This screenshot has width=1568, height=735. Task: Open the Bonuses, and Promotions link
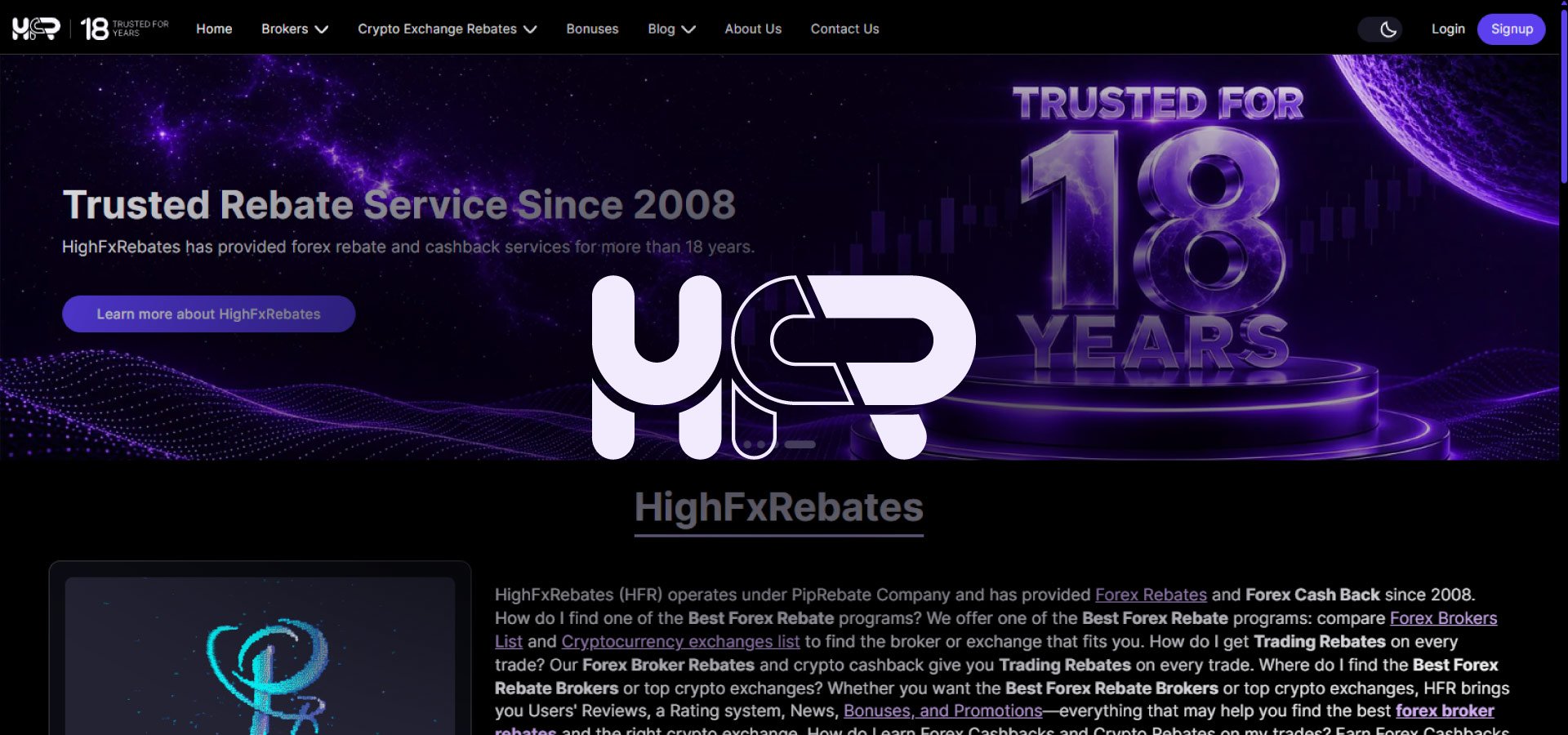(942, 711)
